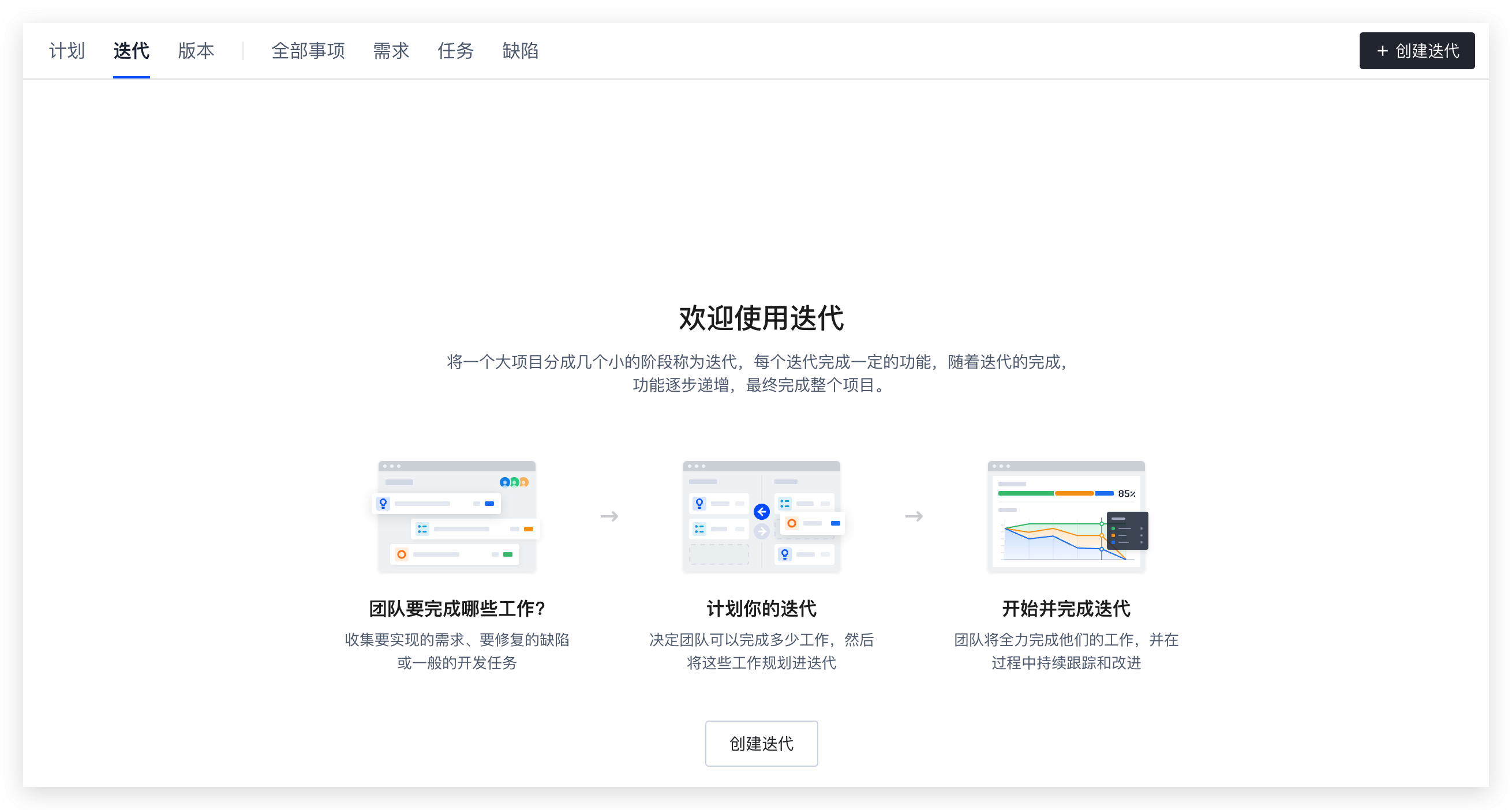Click the 欢迎使用迭代 heading
The image size is (1512, 810).
pos(761,318)
